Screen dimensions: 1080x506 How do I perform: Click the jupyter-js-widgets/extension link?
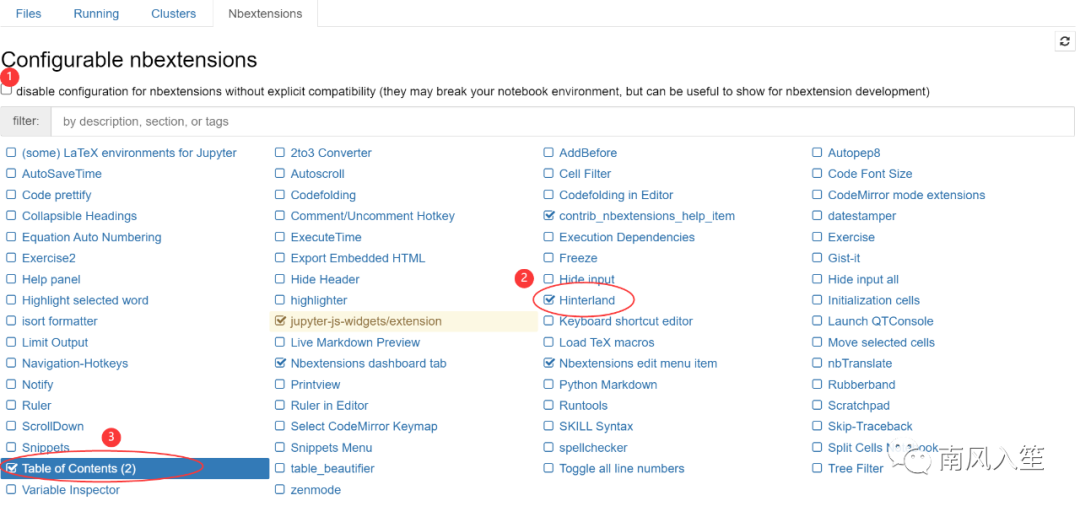[x=365, y=321]
